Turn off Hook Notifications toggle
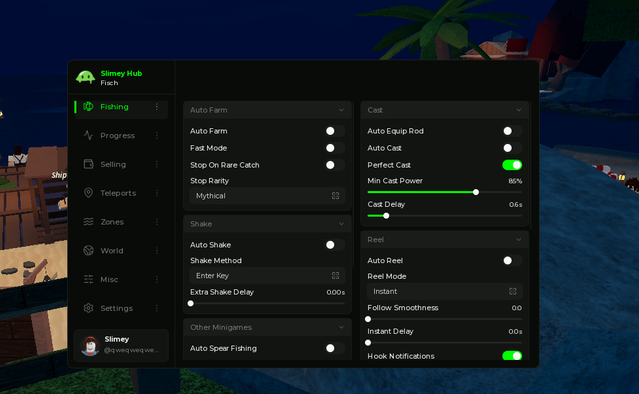This screenshot has width=639, height=394. (x=512, y=356)
